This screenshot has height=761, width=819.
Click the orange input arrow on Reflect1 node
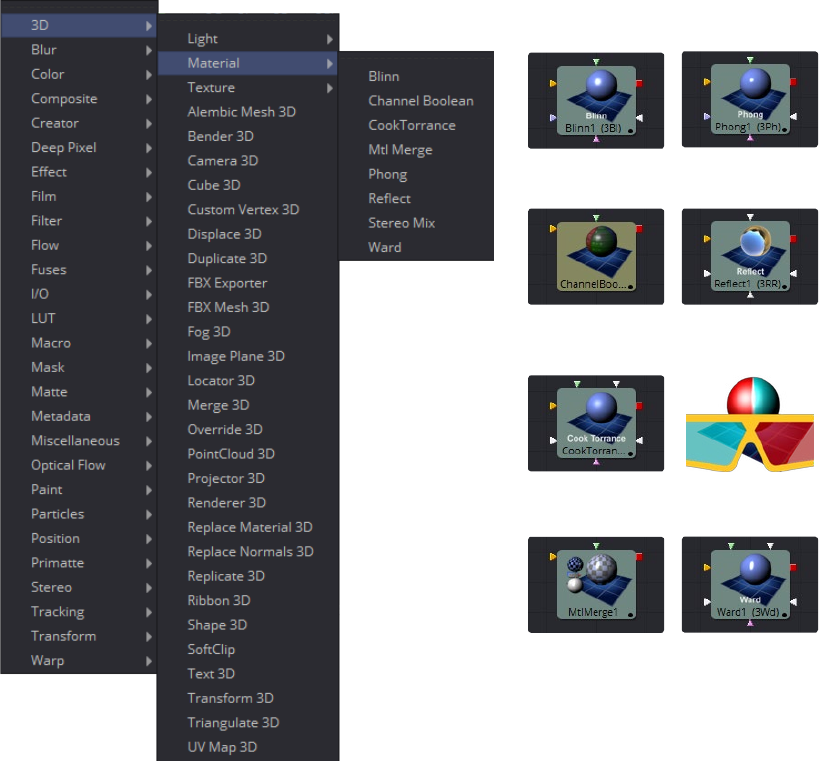[707, 239]
